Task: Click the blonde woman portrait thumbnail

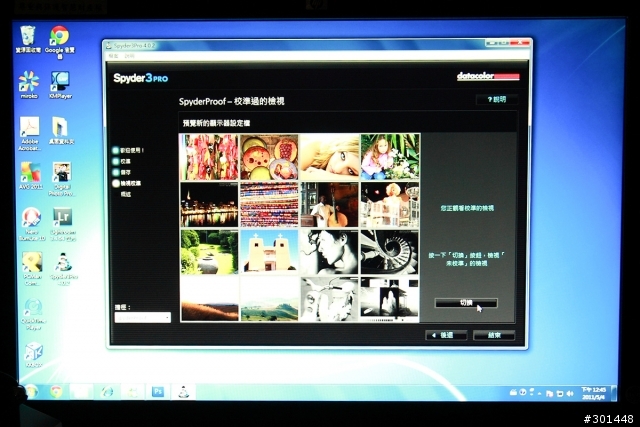Action: (x=329, y=157)
